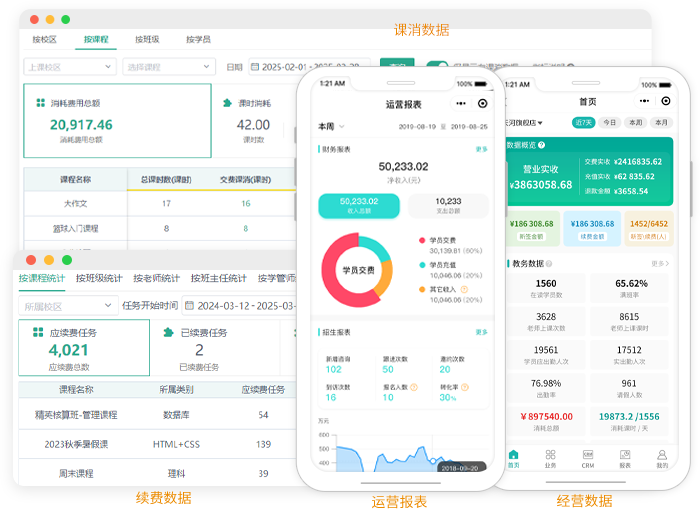The height and width of the screenshot is (509, 700).
Task: Click the 任务开始时间 range input 2024-03-12
Action: [241, 306]
